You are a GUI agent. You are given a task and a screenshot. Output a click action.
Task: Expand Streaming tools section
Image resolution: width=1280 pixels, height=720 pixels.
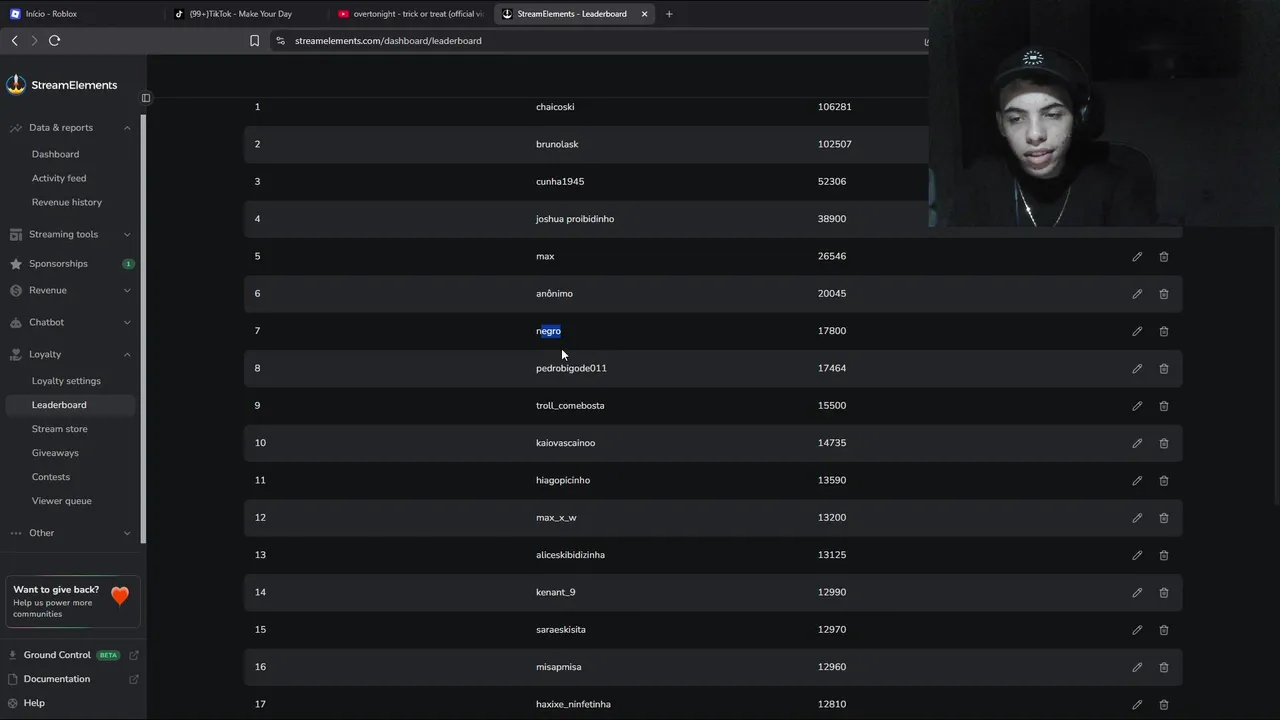click(127, 235)
